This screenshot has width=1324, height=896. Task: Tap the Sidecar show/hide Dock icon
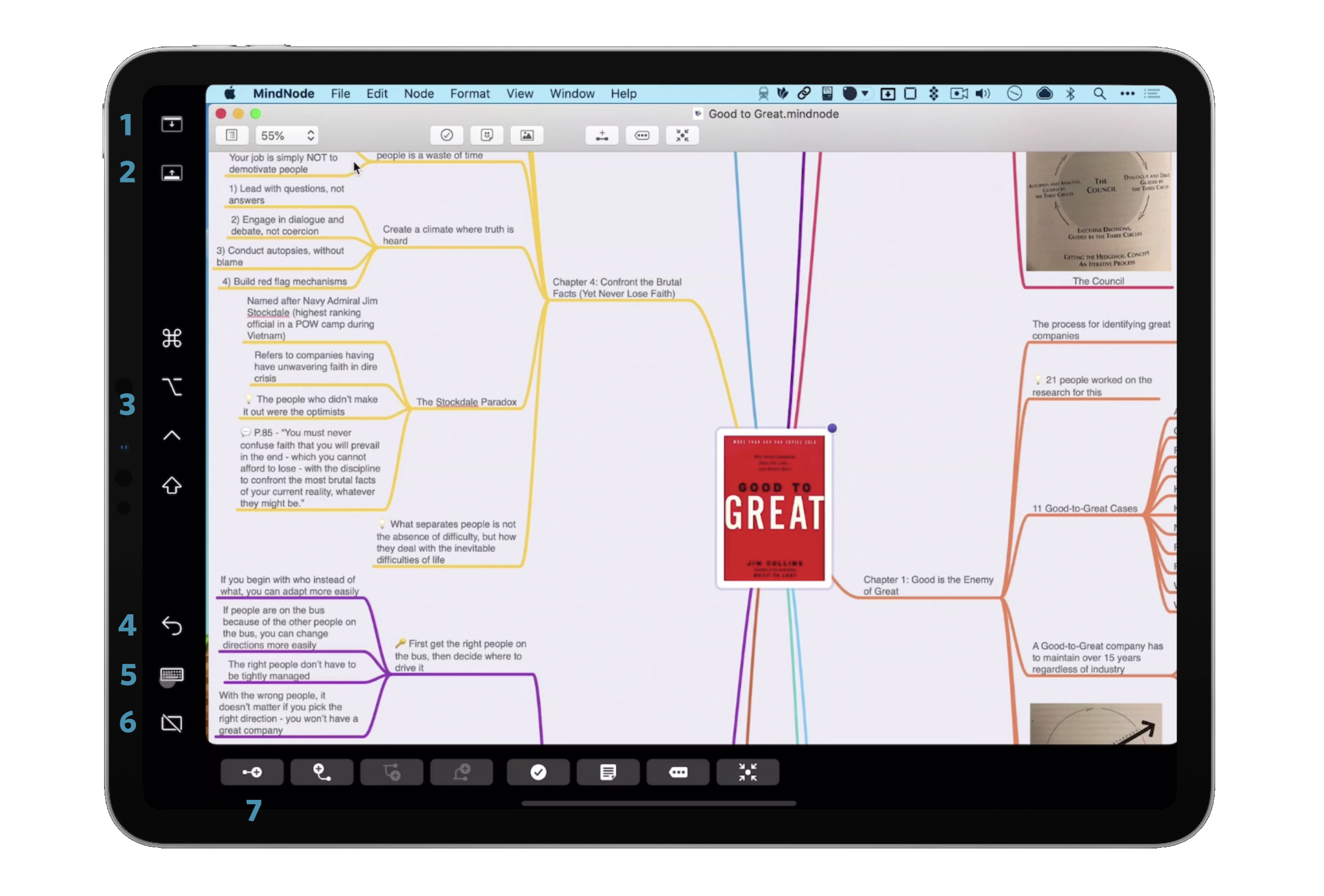[x=172, y=173]
